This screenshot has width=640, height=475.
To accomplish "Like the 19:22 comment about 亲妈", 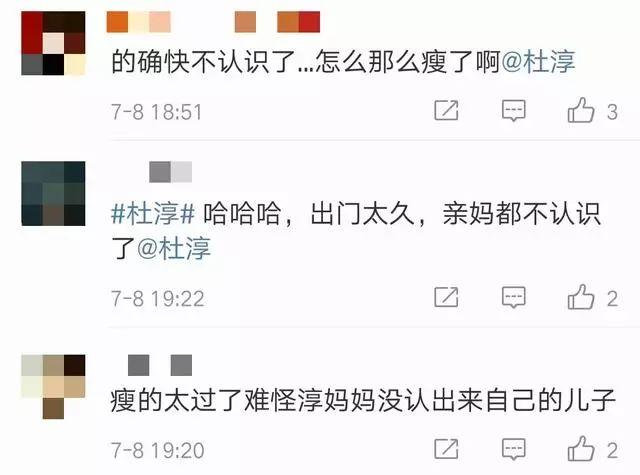I will 581,297.
